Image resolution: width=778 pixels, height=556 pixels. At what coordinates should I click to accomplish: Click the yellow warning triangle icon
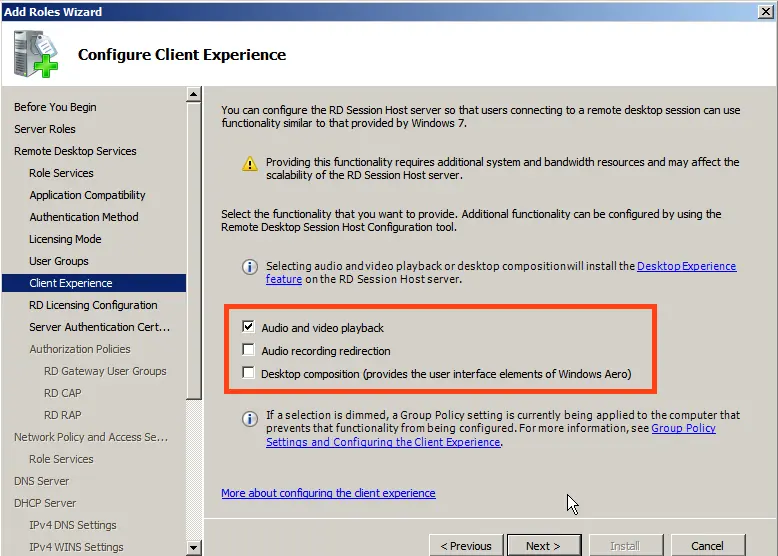250,163
